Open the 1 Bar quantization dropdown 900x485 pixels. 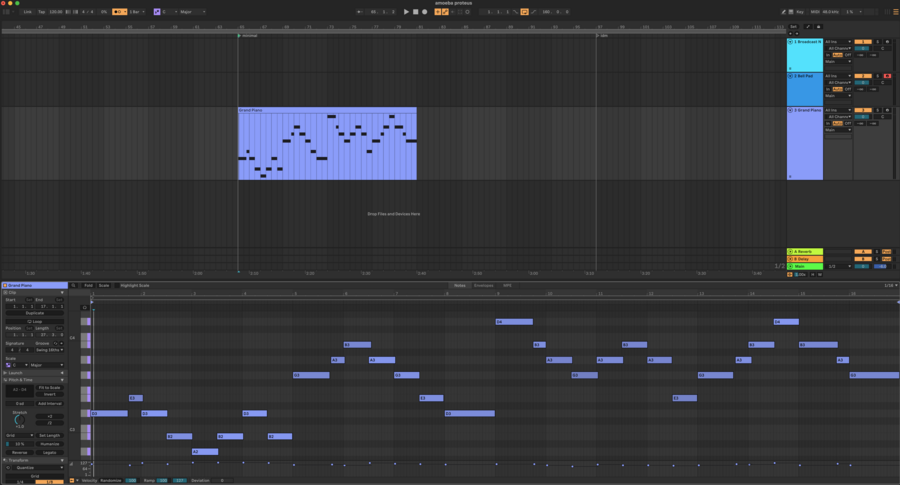pos(137,12)
